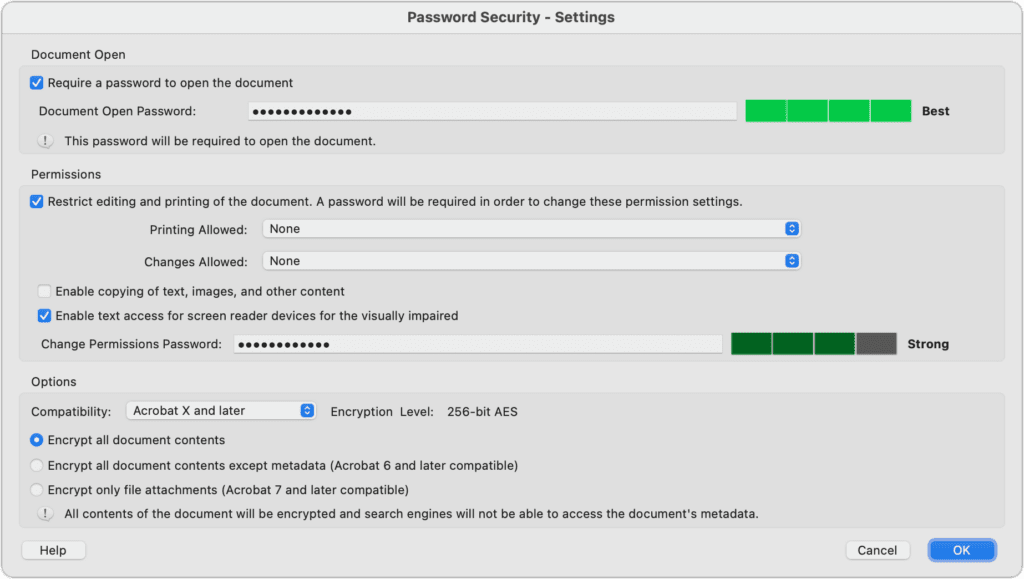
Task: Toggle Require a password to open document
Action: [37, 83]
